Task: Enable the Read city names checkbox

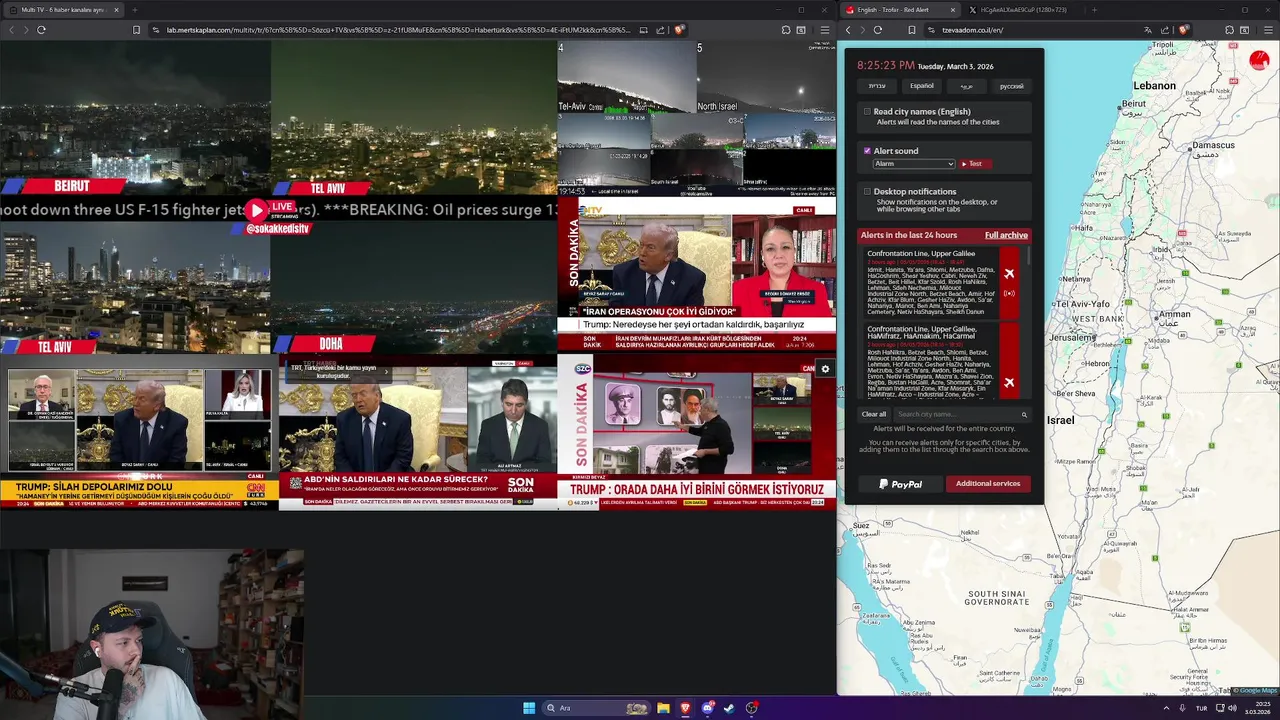Action: pyautogui.click(x=867, y=112)
